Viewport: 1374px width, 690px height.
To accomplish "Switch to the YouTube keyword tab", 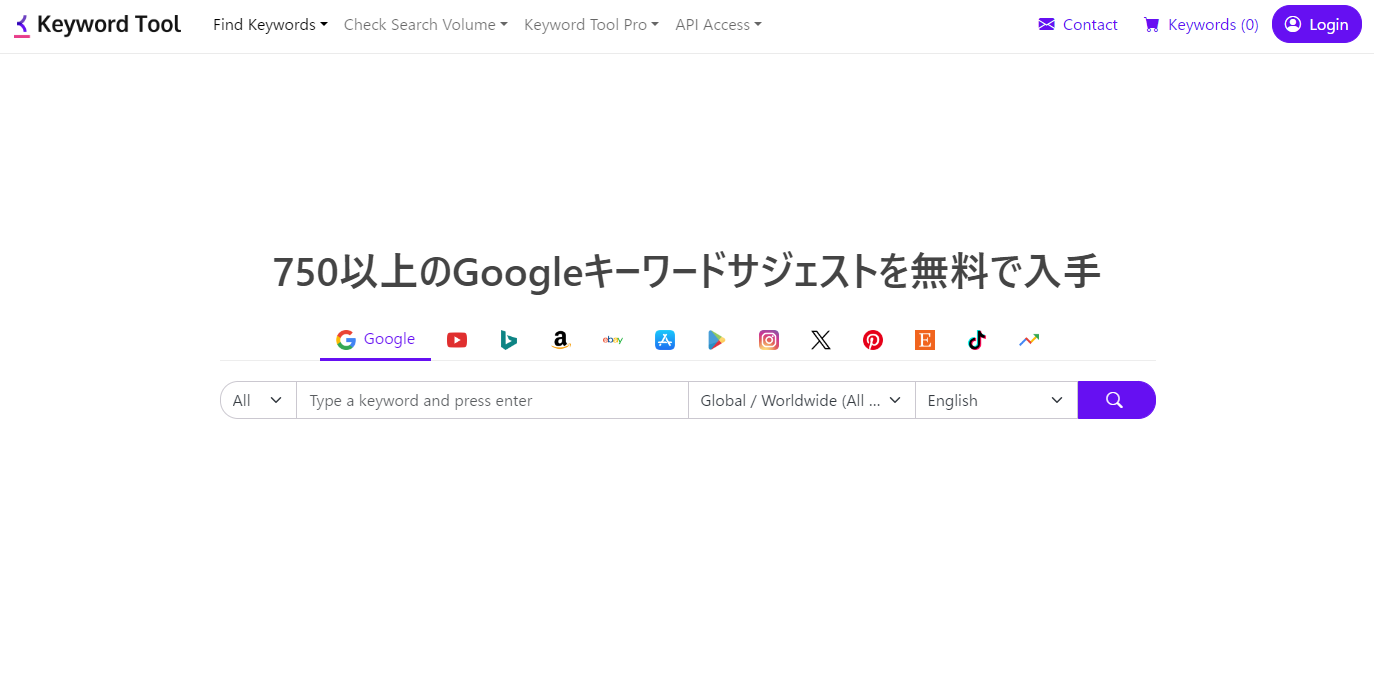I will [457, 340].
